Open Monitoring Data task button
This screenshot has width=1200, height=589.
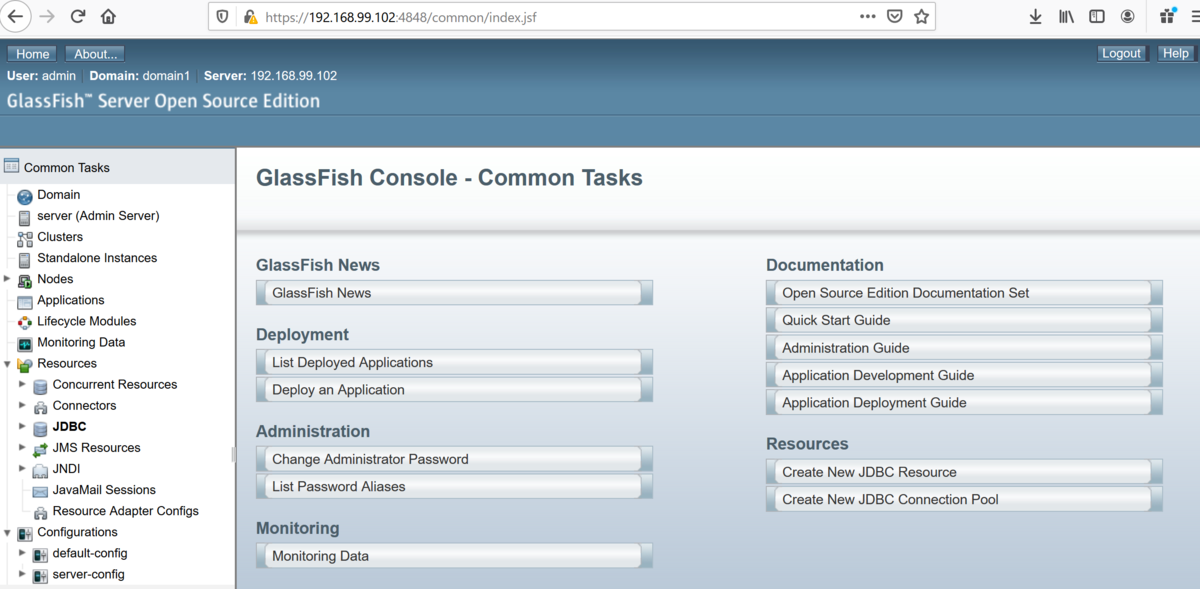(x=454, y=556)
